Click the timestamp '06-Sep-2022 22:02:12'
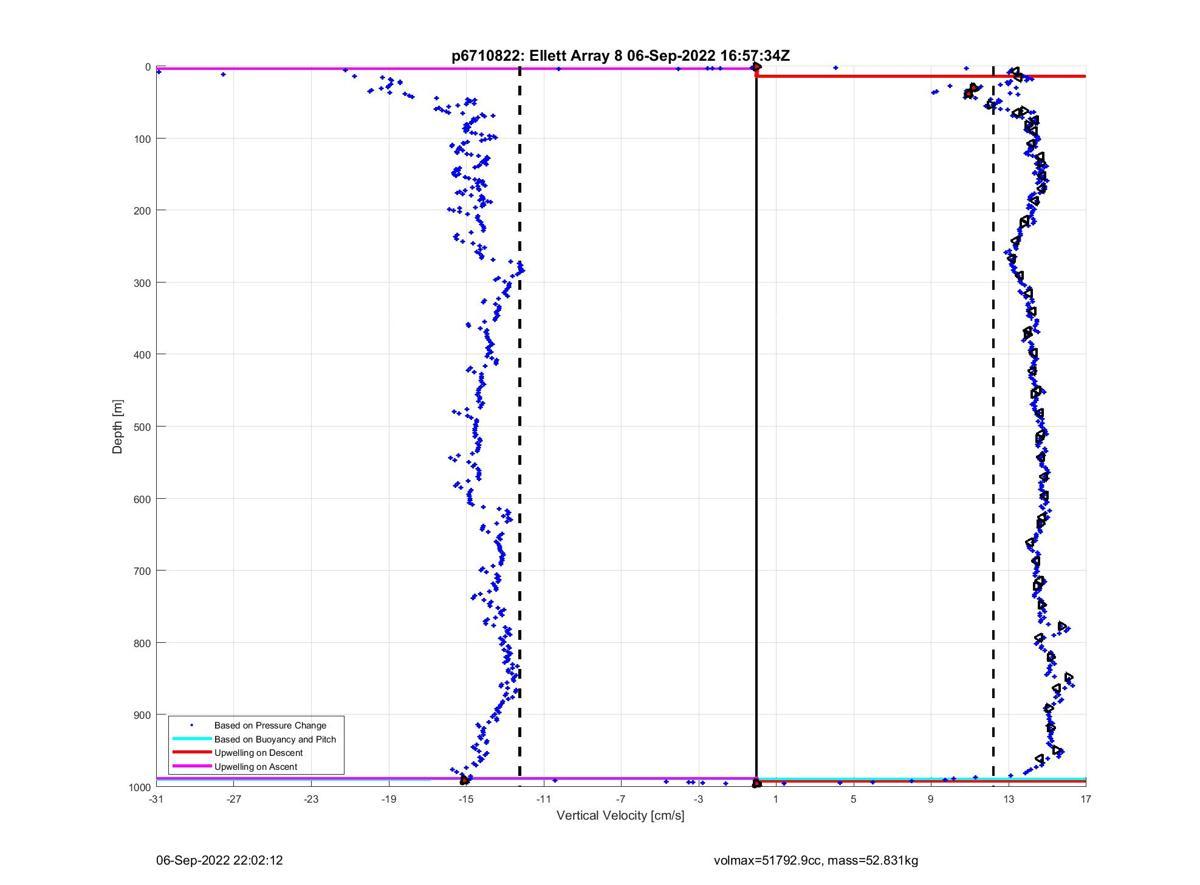 [x=219, y=860]
